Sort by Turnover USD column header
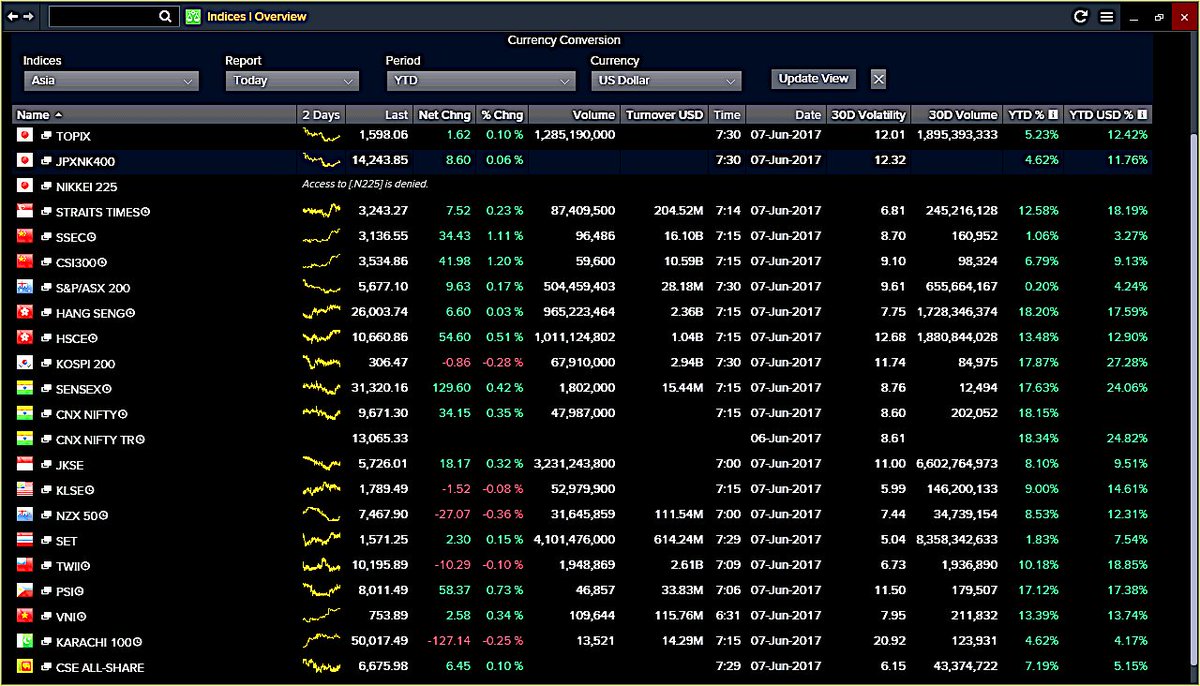Image resolution: width=1200 pixels, height=686 pixels. 665,115
